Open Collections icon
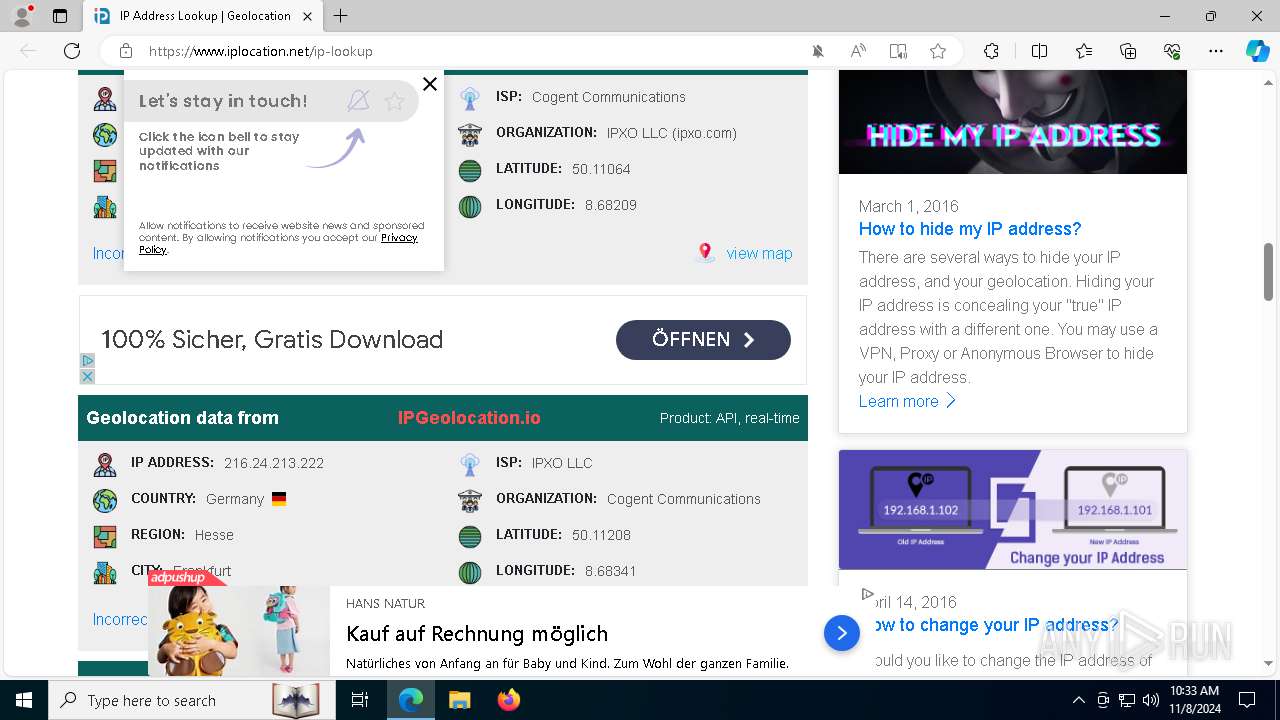Image resolution: width=1280 pixels, height=720 pixels. coord(1128,51)
